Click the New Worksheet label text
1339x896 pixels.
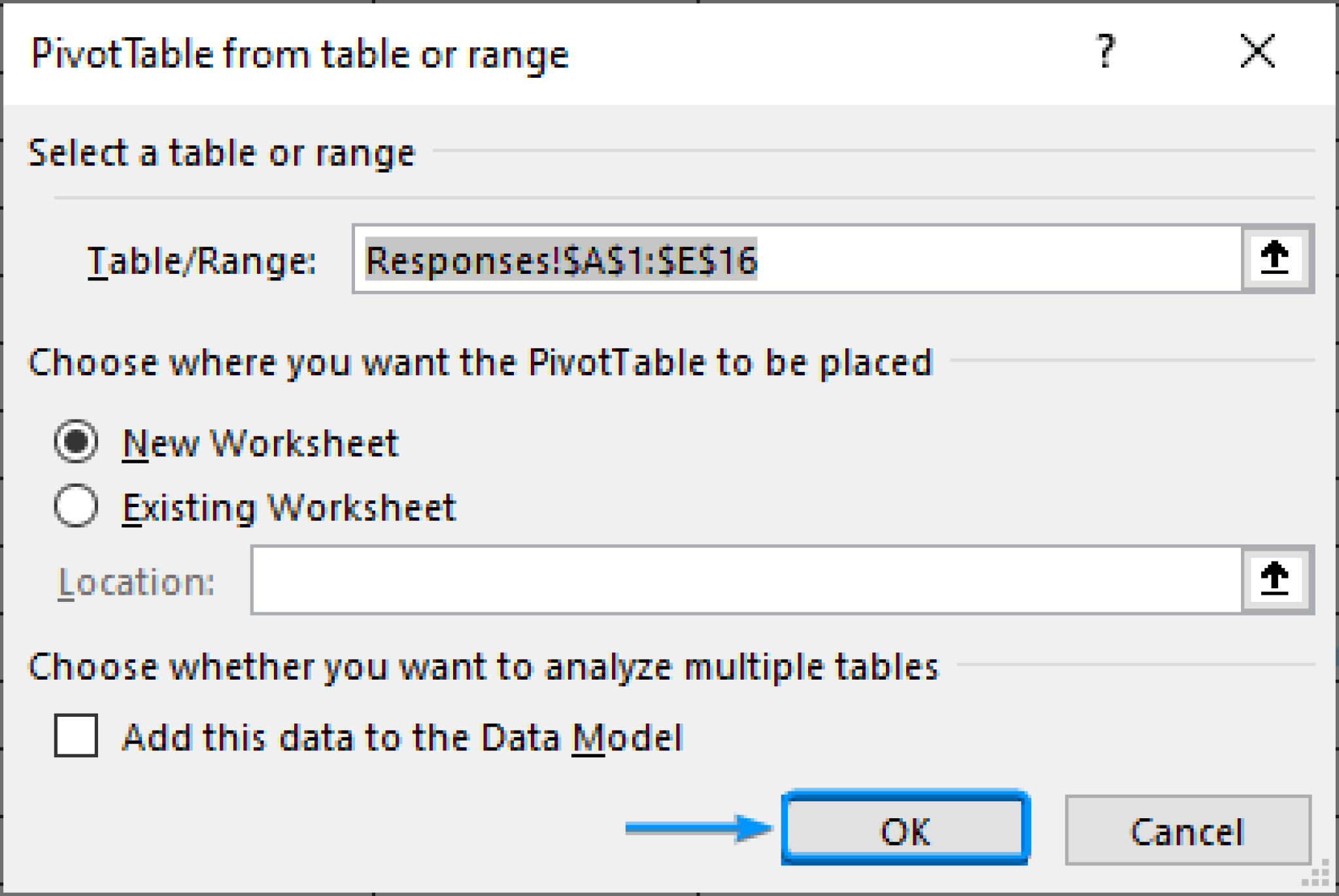(x=262, y=442)
